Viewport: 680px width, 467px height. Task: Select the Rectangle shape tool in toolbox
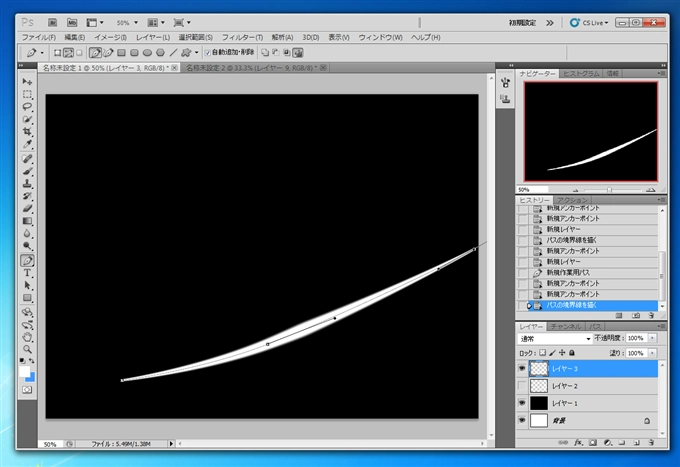(x=27, y=298)
